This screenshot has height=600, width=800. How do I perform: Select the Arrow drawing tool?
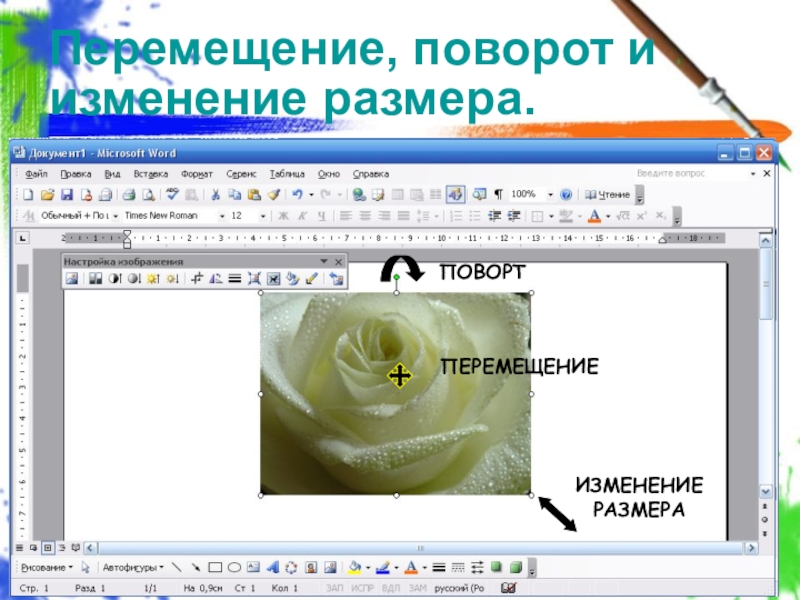click(x=195, y=567)
